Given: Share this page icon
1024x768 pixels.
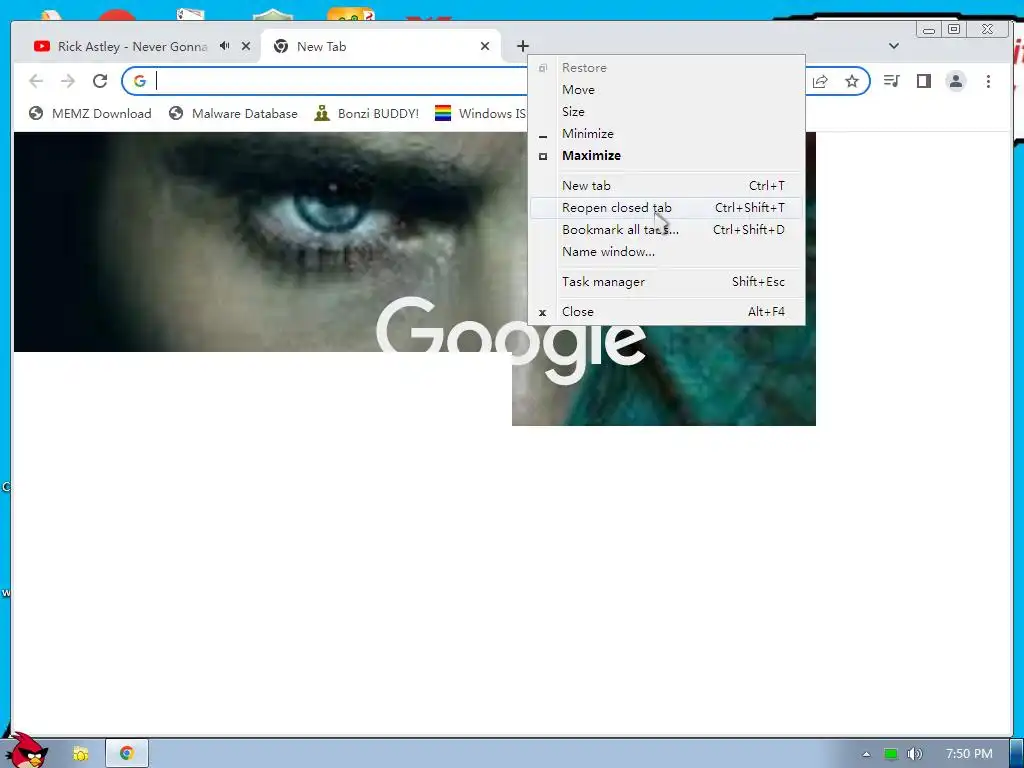Looking at the screenshot, I should click(x=820, y=81).
